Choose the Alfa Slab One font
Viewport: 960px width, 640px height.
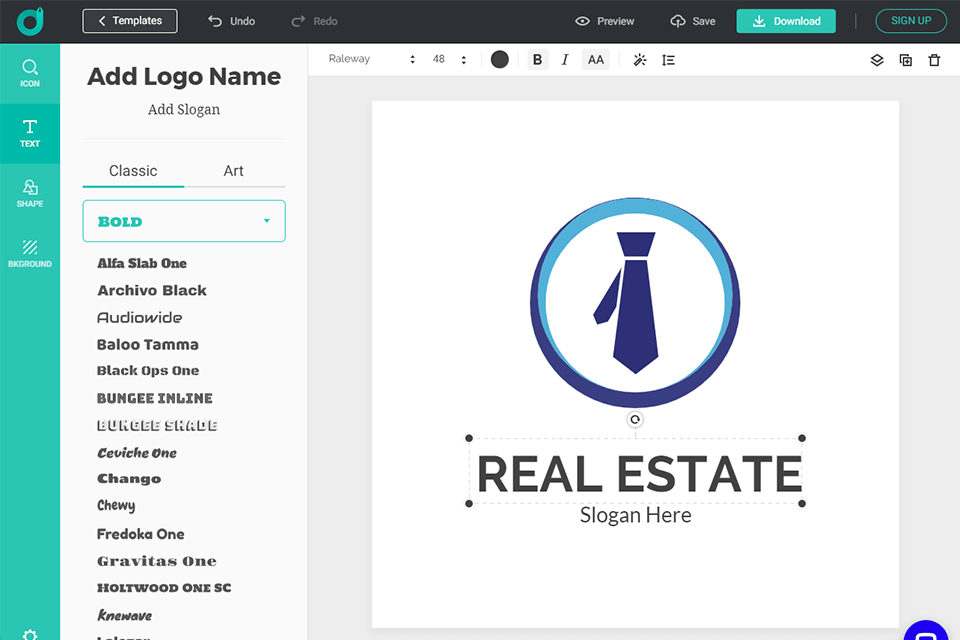(142, 263)
